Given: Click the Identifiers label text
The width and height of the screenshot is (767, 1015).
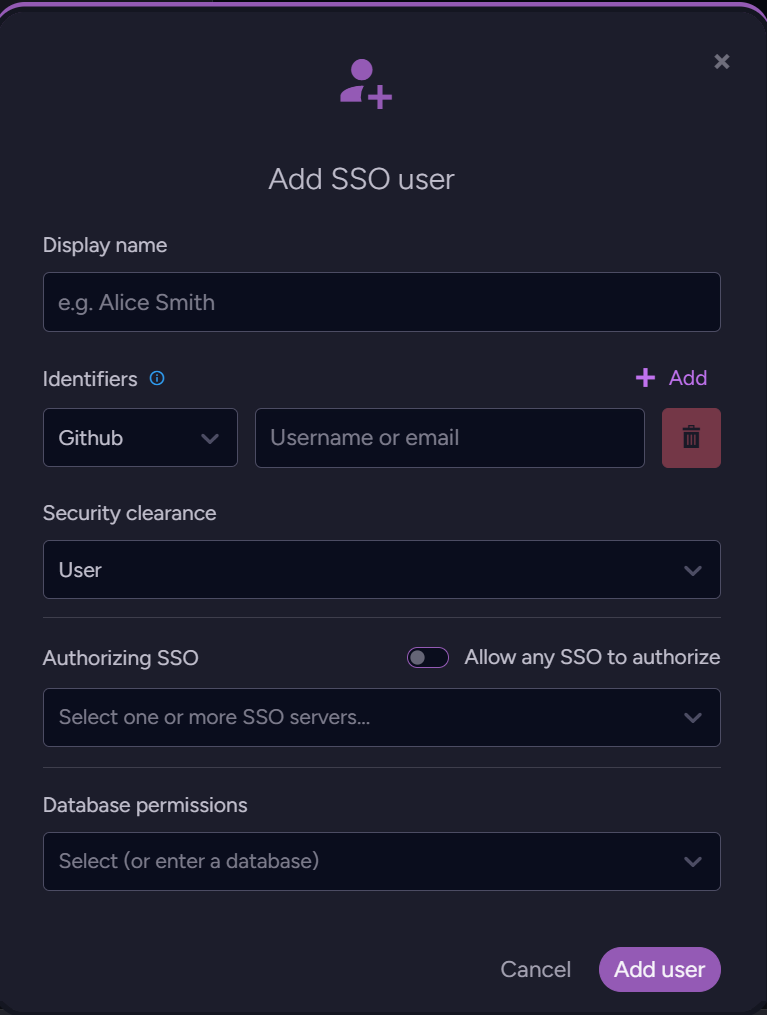Looking at the screenshot, I should [90, 379].
